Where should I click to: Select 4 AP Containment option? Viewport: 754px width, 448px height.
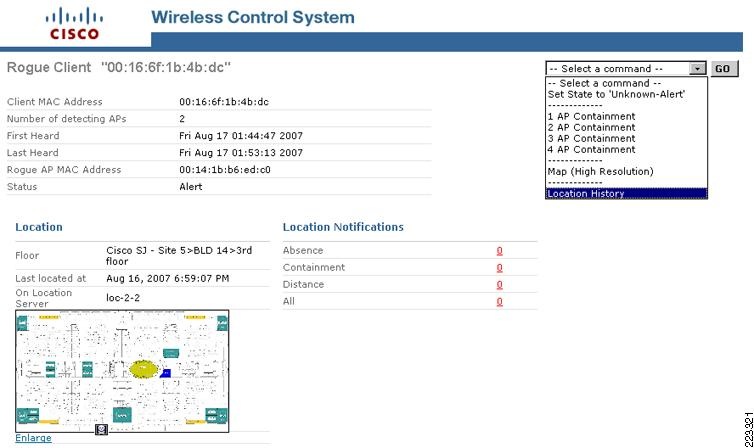591,149
